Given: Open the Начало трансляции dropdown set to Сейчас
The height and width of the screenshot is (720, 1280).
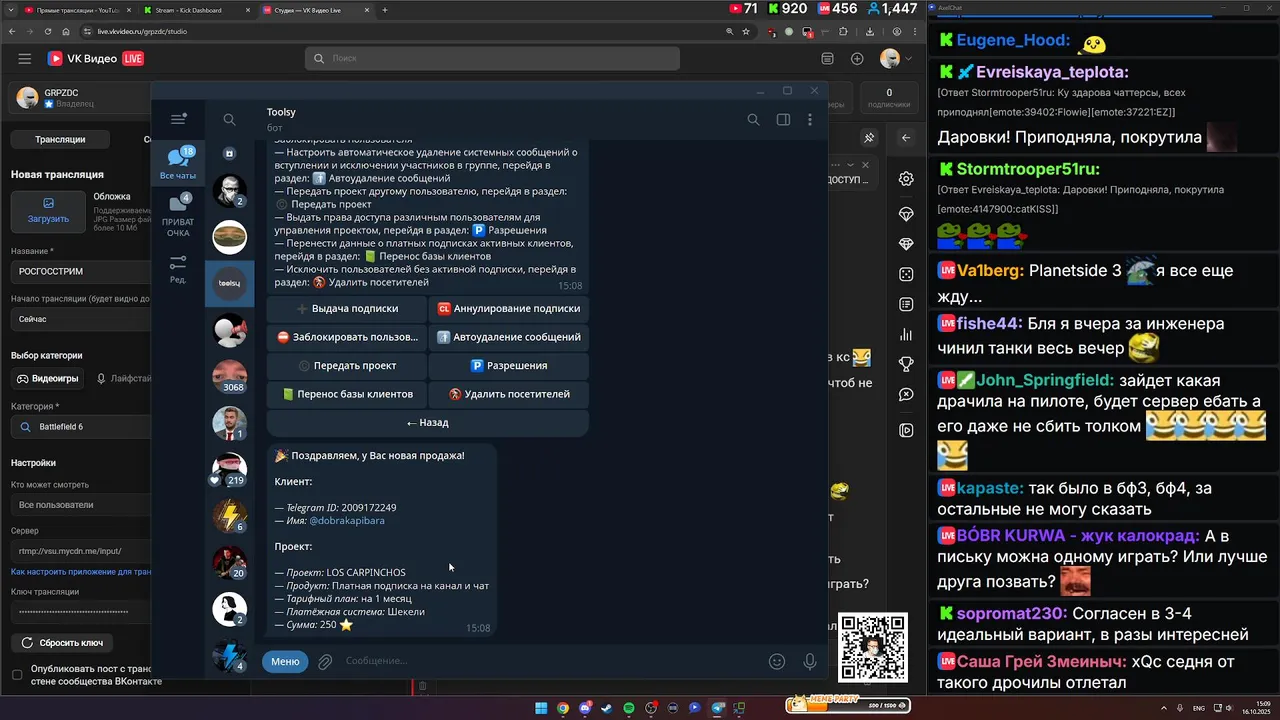Looking at the screenshot, I should pos(81,319).
